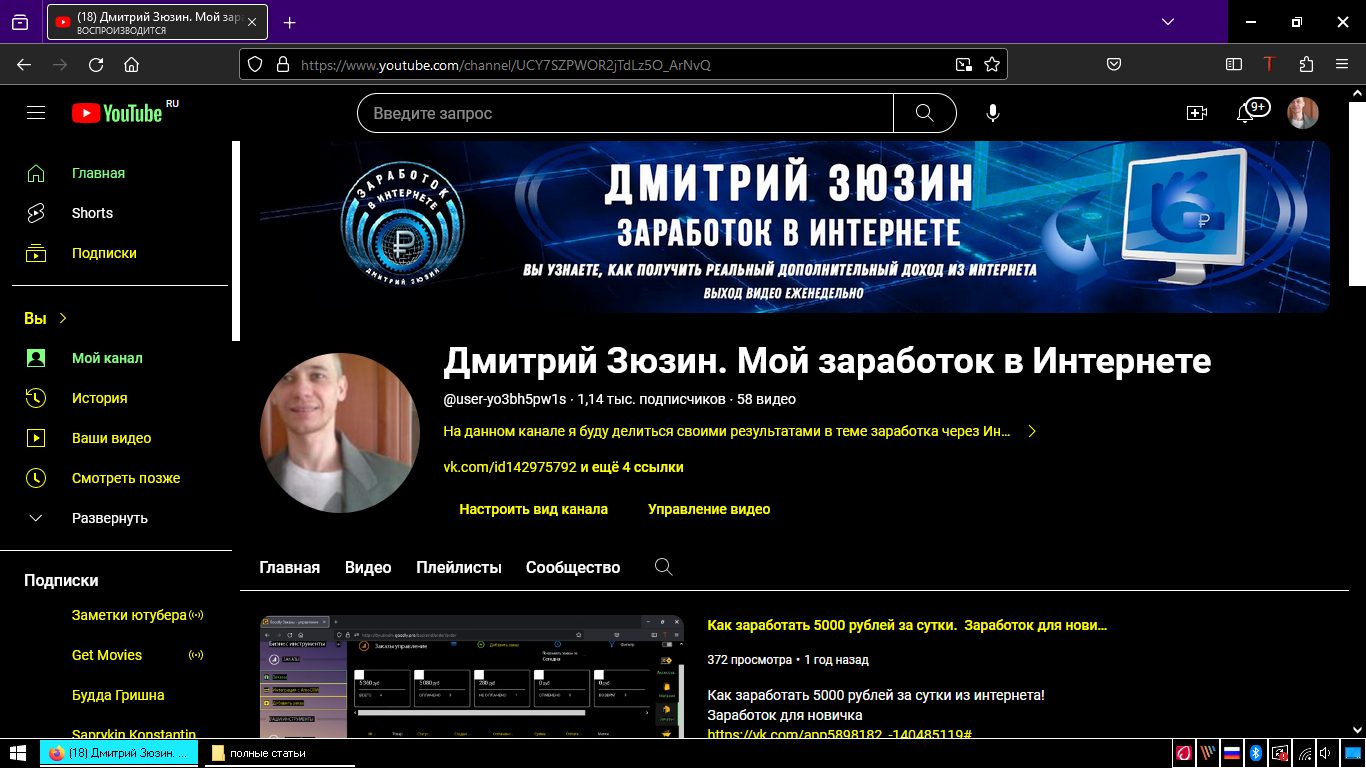Click the channel profile picture
Viewport: 1366px width, 768px height.
click(340, 432)
